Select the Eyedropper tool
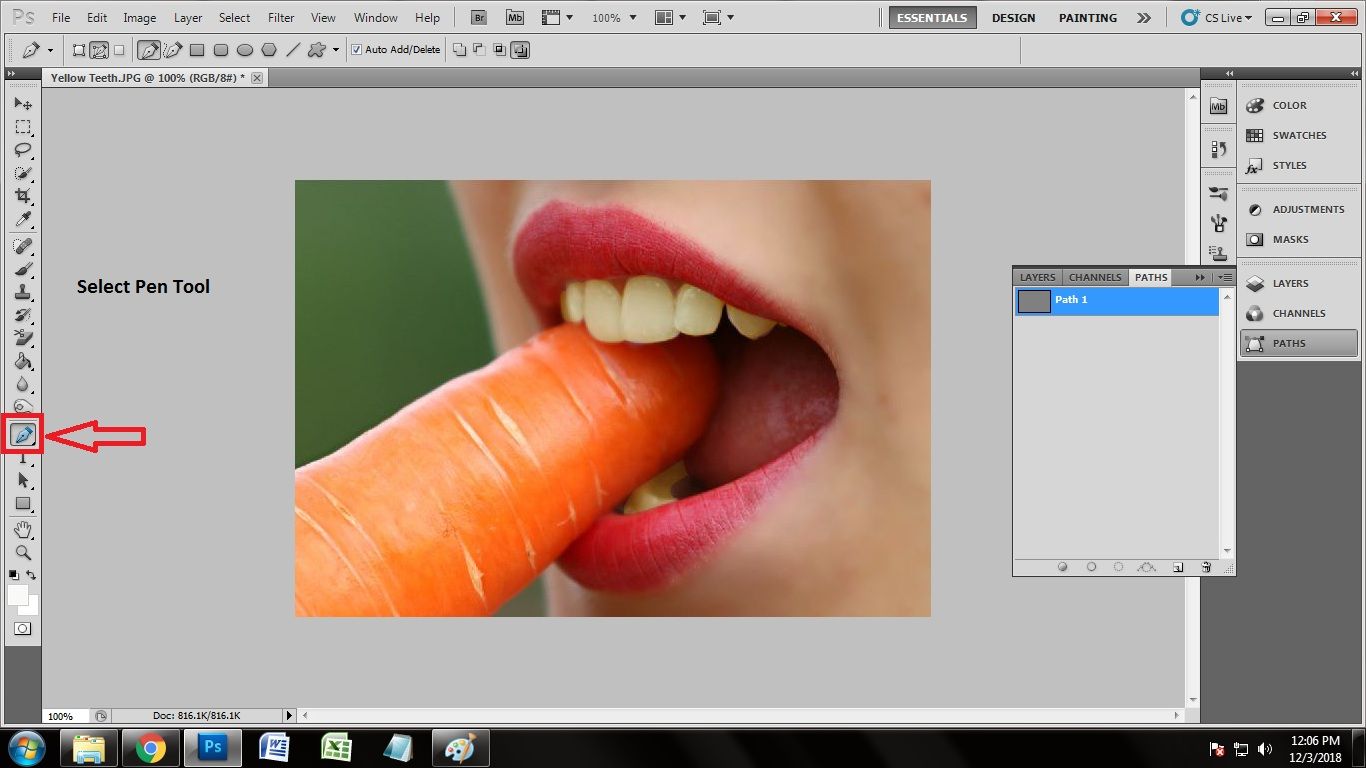The height and width of the screenshot is (768, 1366). [23, 219]
